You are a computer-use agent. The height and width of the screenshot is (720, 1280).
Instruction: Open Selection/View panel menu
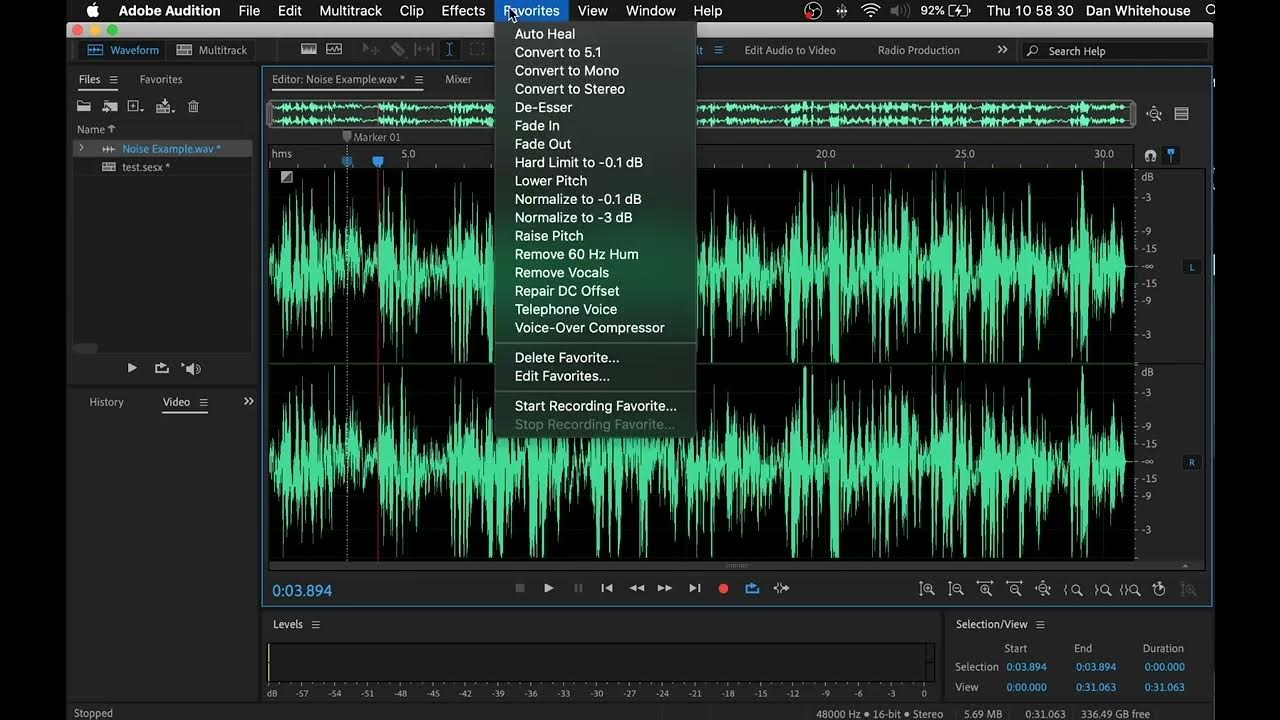tap(1040, 624)
